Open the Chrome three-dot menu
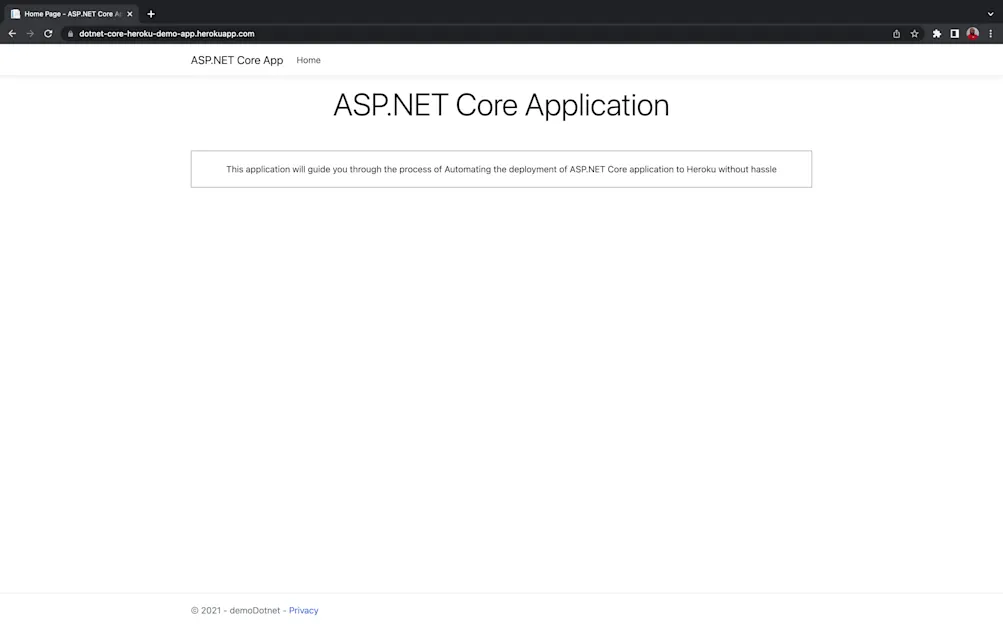The height and width of the screenshot is (627, 1003). point(990,33)
